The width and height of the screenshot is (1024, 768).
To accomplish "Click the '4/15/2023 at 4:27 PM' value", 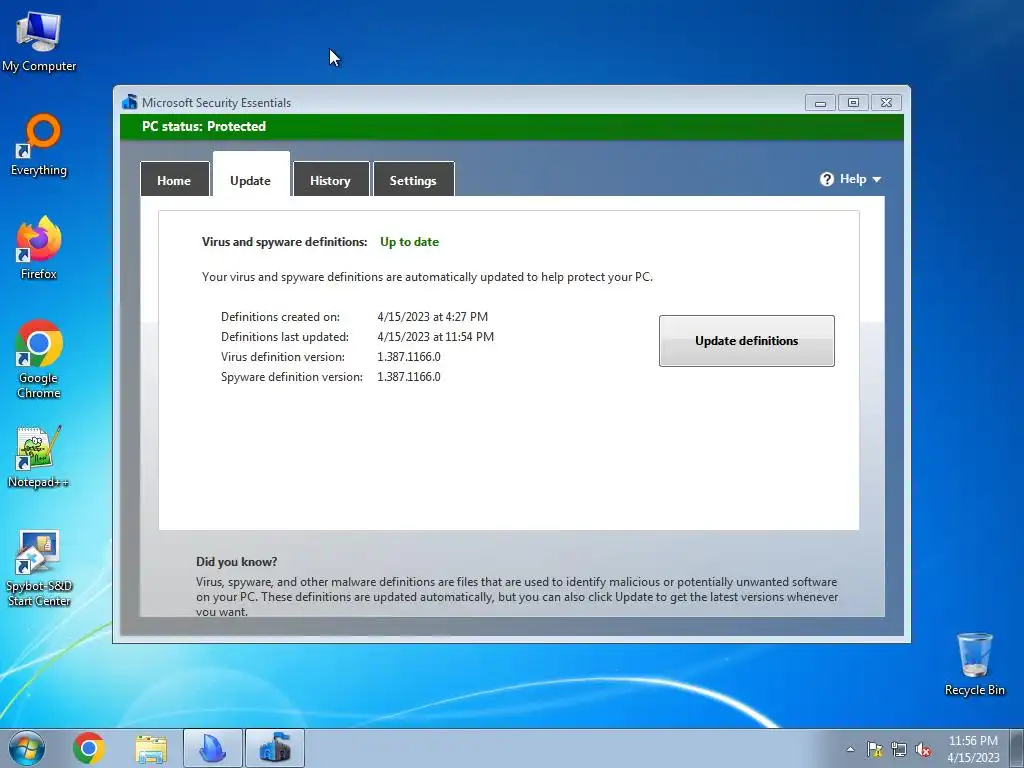I will (432, 317).
